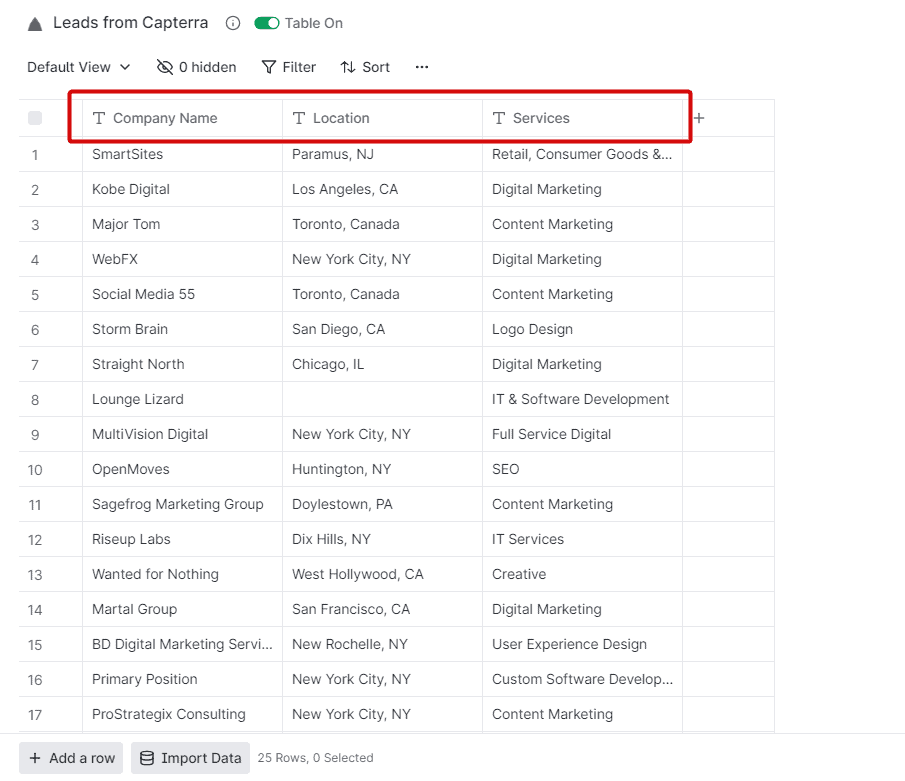Click the Los Angeles, CA location cell
Viewport: 905px width, 781px height.
[x=382, y=189]
